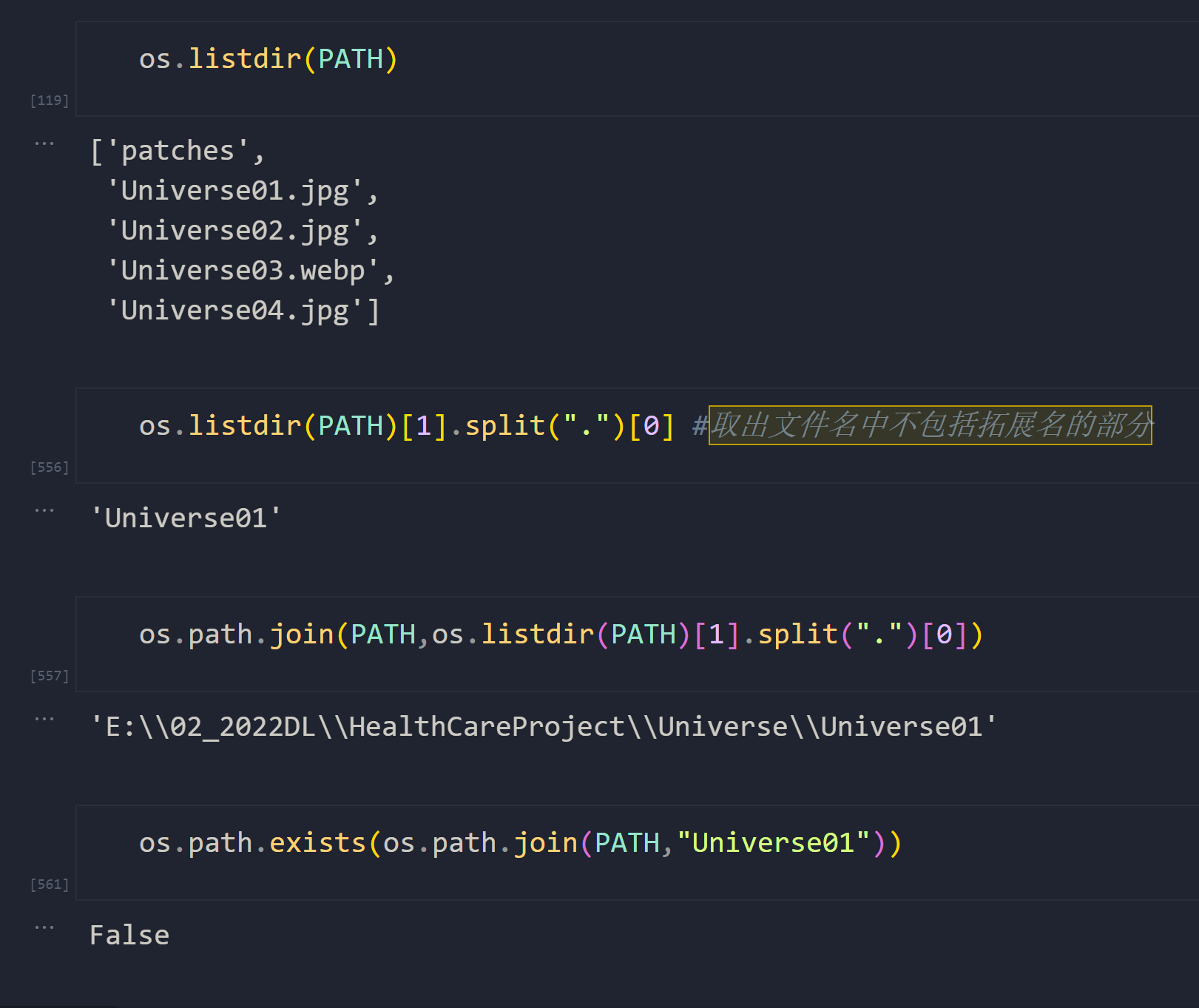
Task: Click the os.path.join code cell
Action: point(637,644)
